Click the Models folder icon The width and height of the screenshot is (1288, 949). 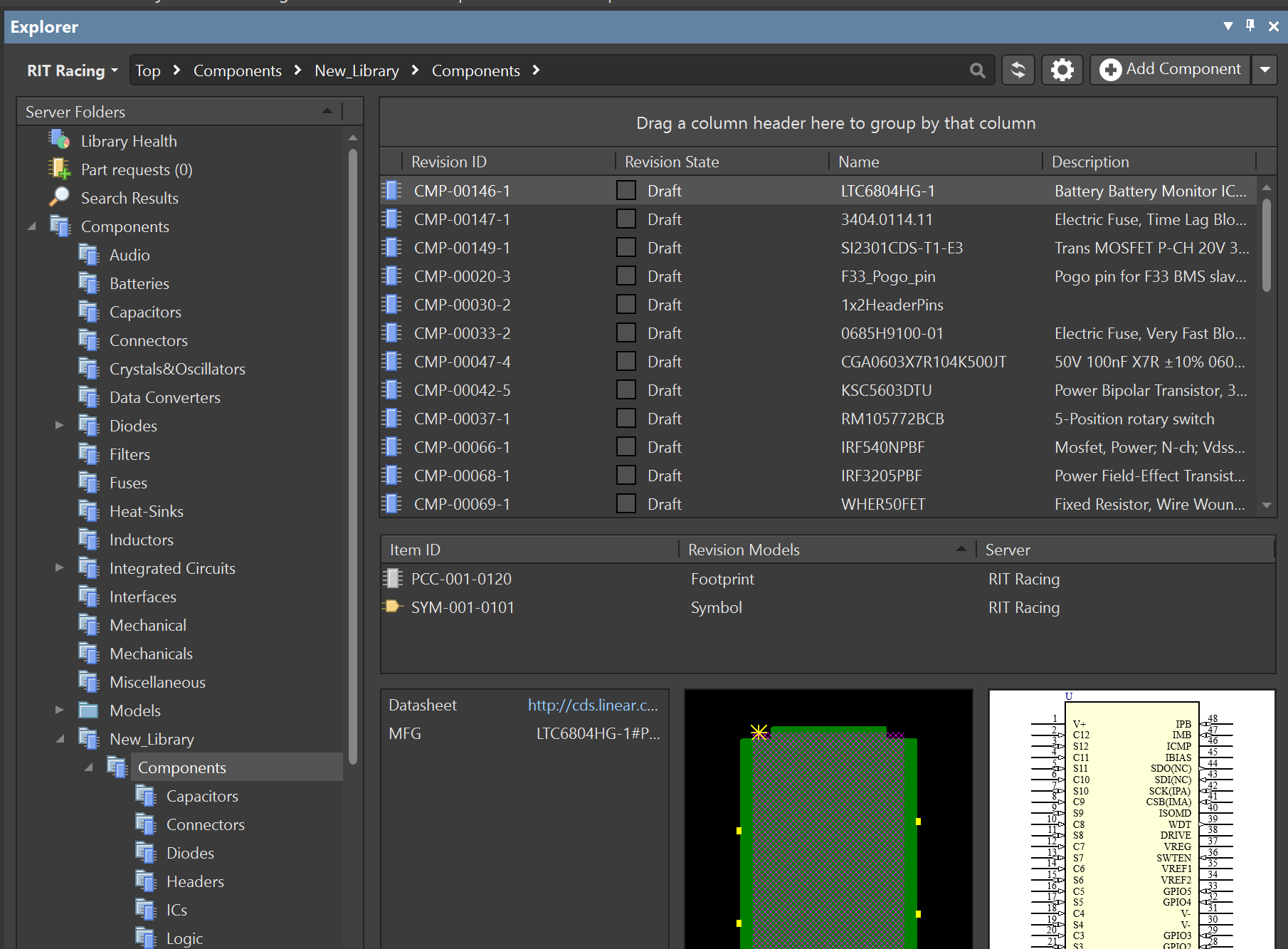pos(88,710)
